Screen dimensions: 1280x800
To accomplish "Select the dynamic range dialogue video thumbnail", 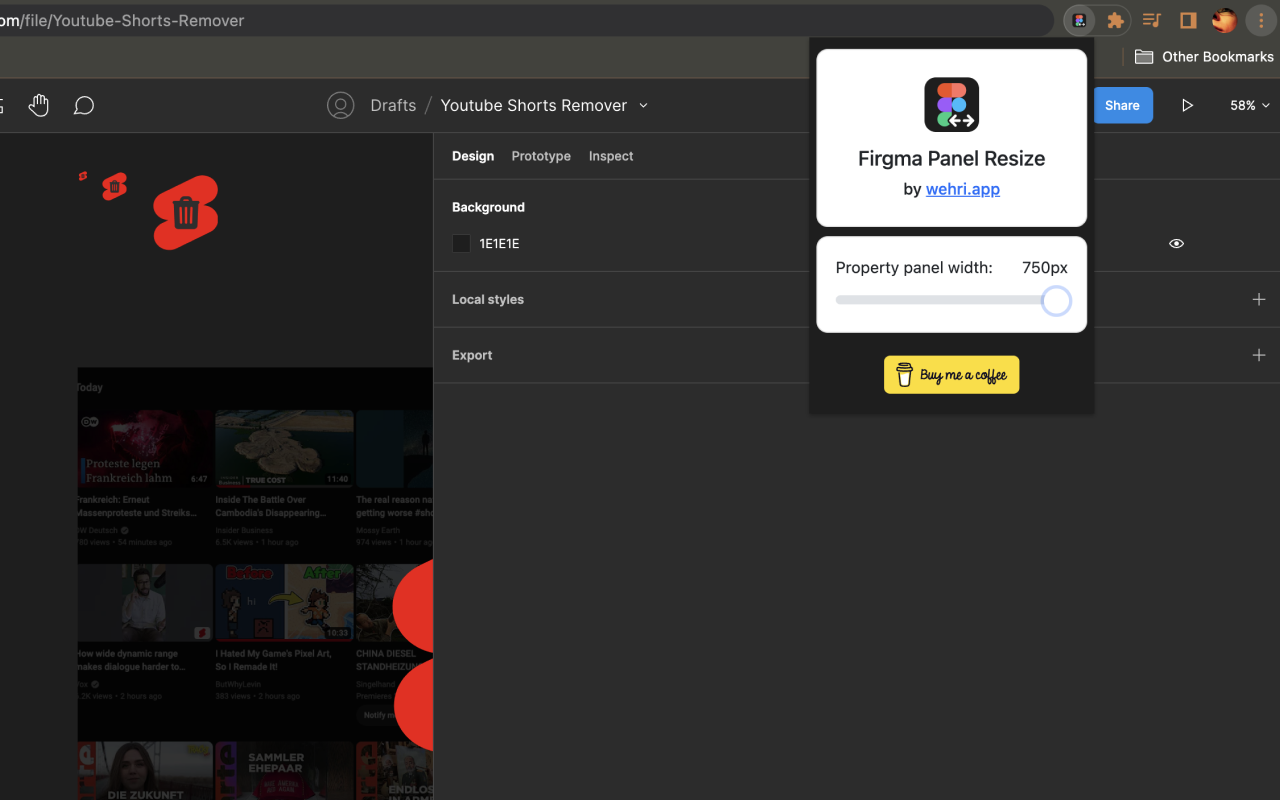I will (x=145, y=602).
